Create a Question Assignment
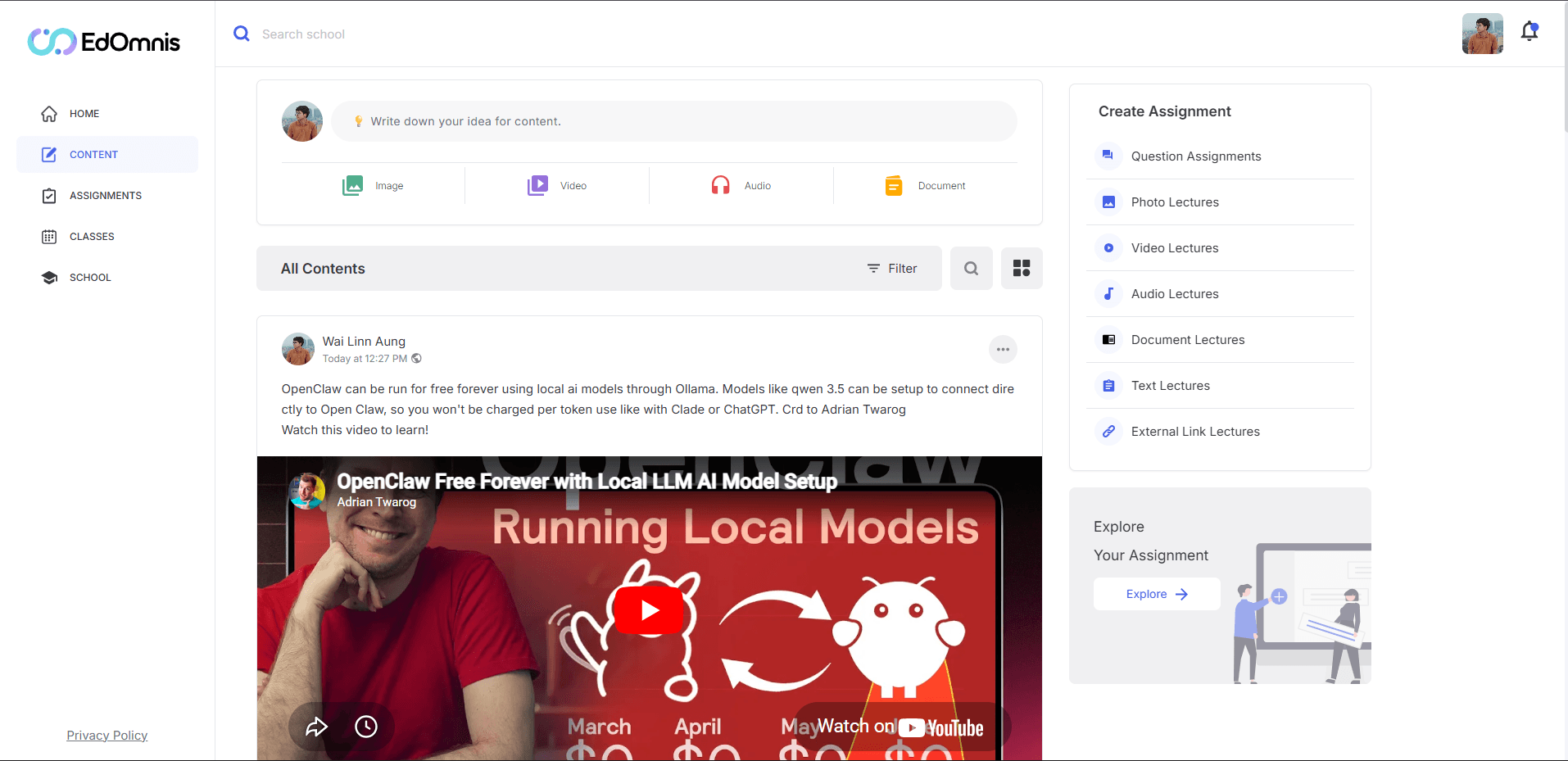The width and height of the screenshot is (1568, 761). point(1221,156)
